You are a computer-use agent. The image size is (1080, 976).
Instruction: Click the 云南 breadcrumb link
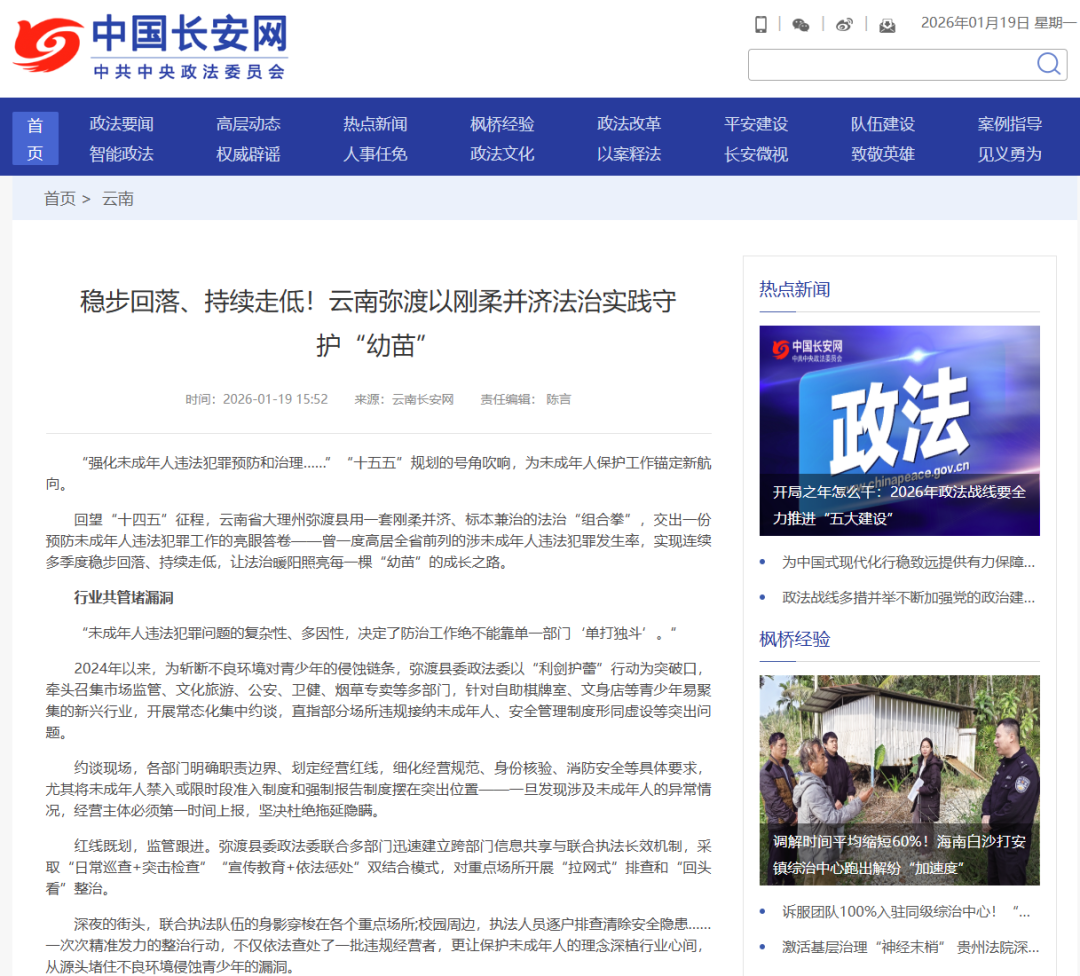(x=118, y=198)
